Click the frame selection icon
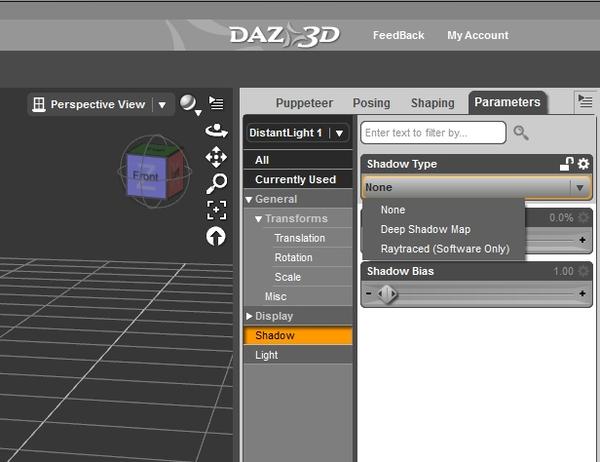 [x=217, y=210]
